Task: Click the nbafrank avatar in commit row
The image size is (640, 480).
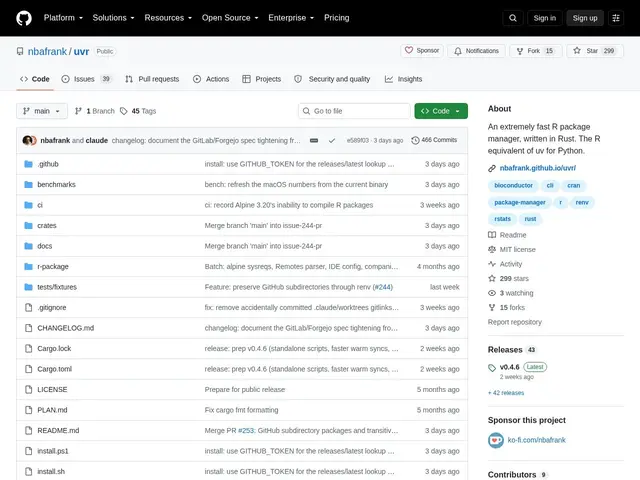Action: (27, 140)
